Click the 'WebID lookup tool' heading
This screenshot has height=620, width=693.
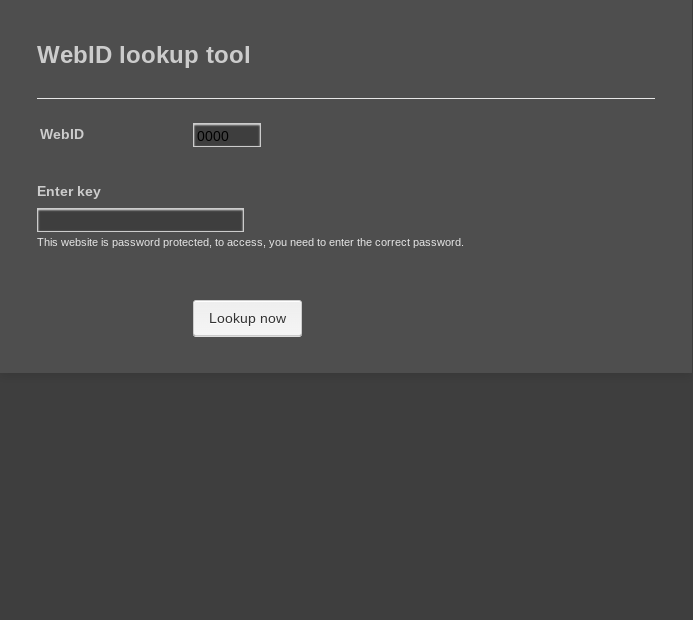click(144, 55)
